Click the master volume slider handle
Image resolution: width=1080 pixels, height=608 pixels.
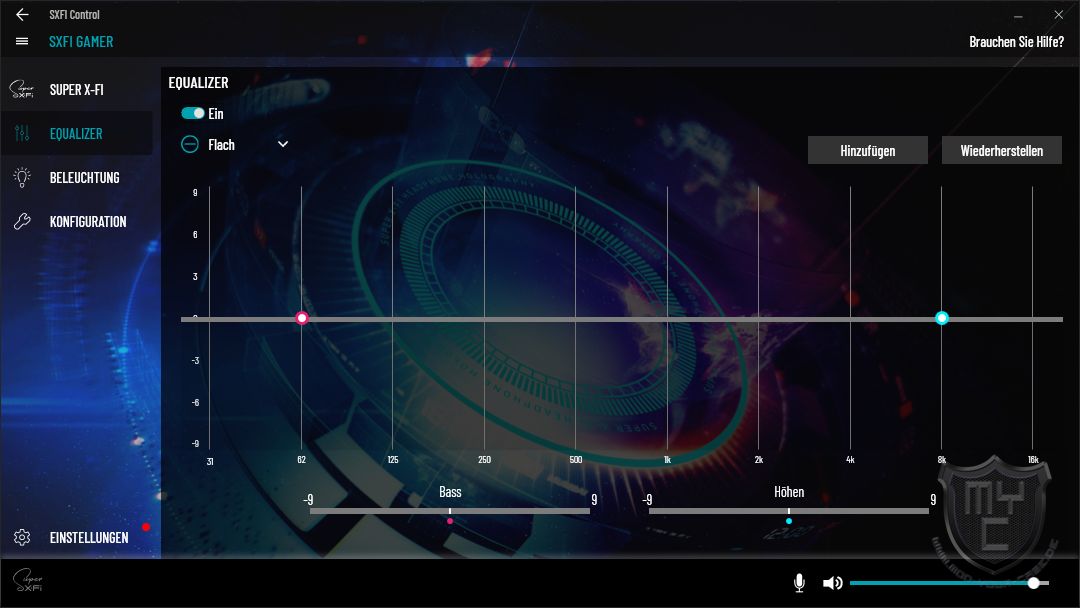[1033, 583]
